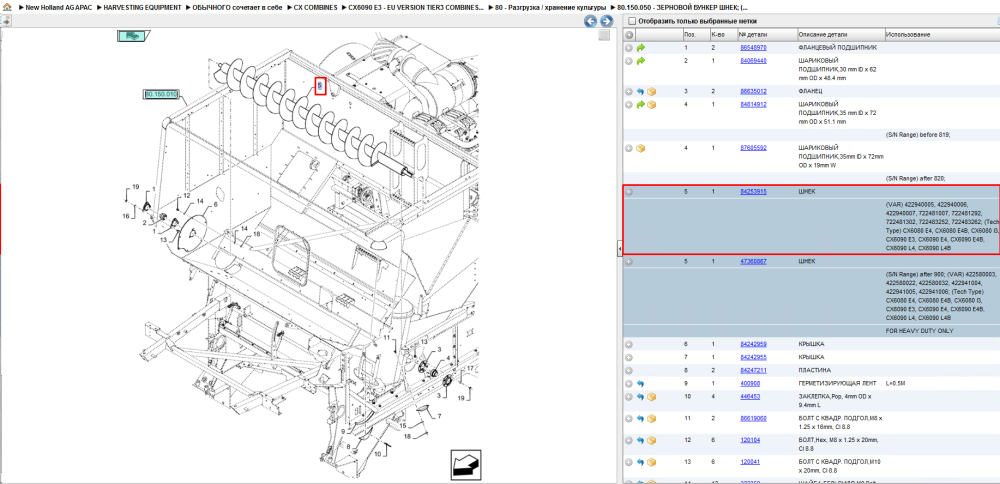
Task: Open the 'ОБЫЧНОГО сочетает в себе' breadcrumb
Action: tap(235, 7)
